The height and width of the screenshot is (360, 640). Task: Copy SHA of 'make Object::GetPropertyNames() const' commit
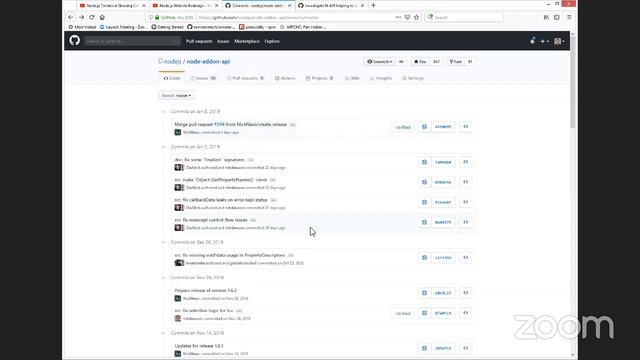(x=424, y=182)
